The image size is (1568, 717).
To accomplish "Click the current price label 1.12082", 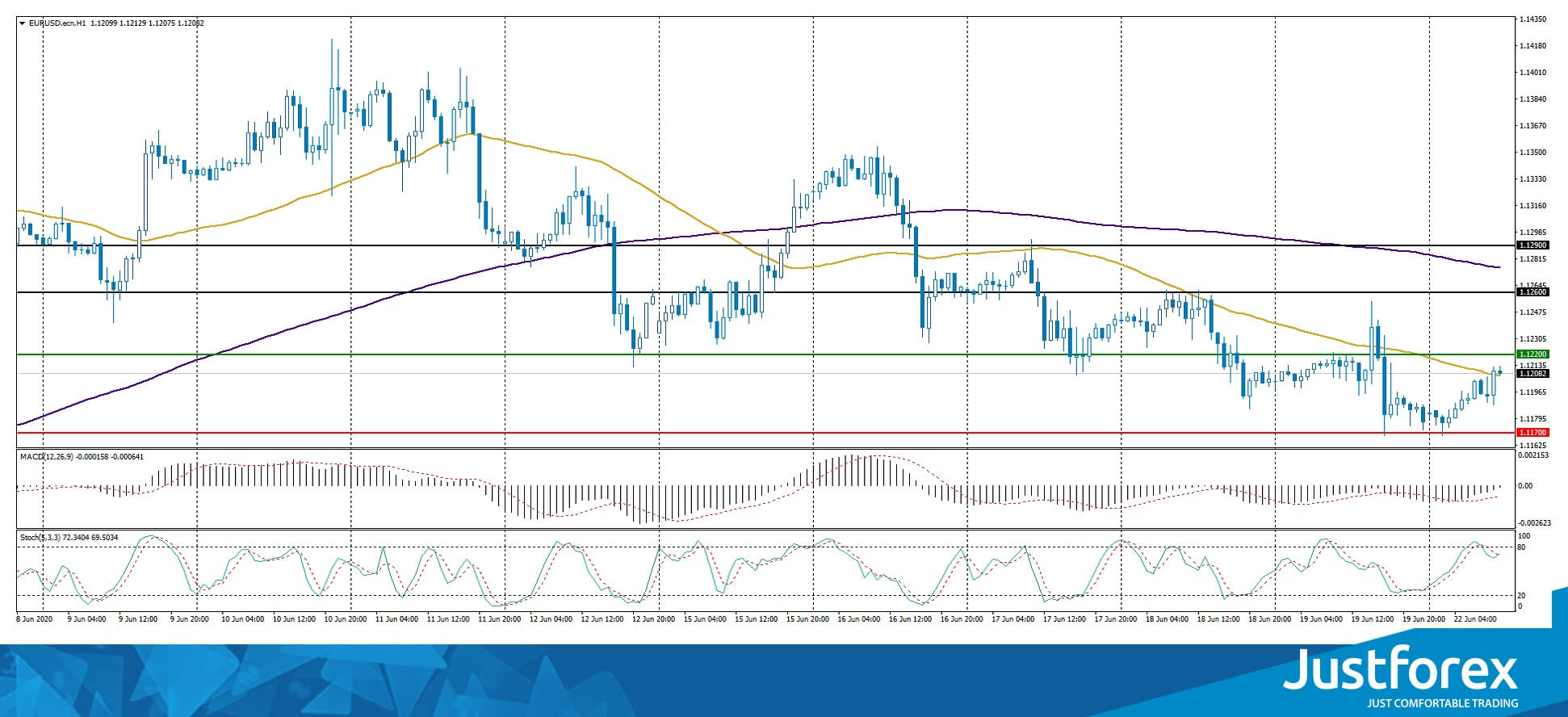I will click(x=1532, y=374).
